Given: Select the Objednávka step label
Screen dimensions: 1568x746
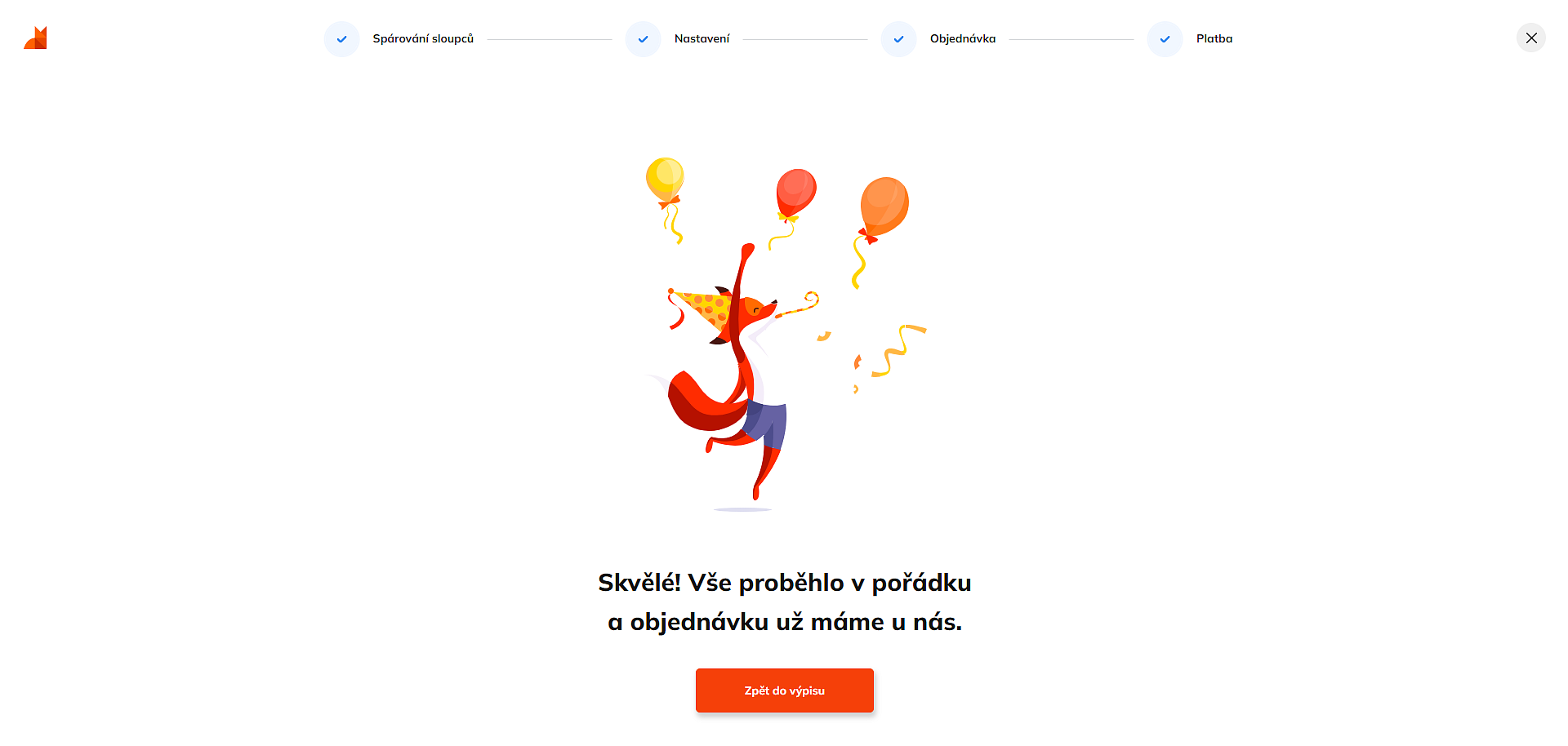Looking at the screenshot, I should pyautogui.click(x=963, y=38).
